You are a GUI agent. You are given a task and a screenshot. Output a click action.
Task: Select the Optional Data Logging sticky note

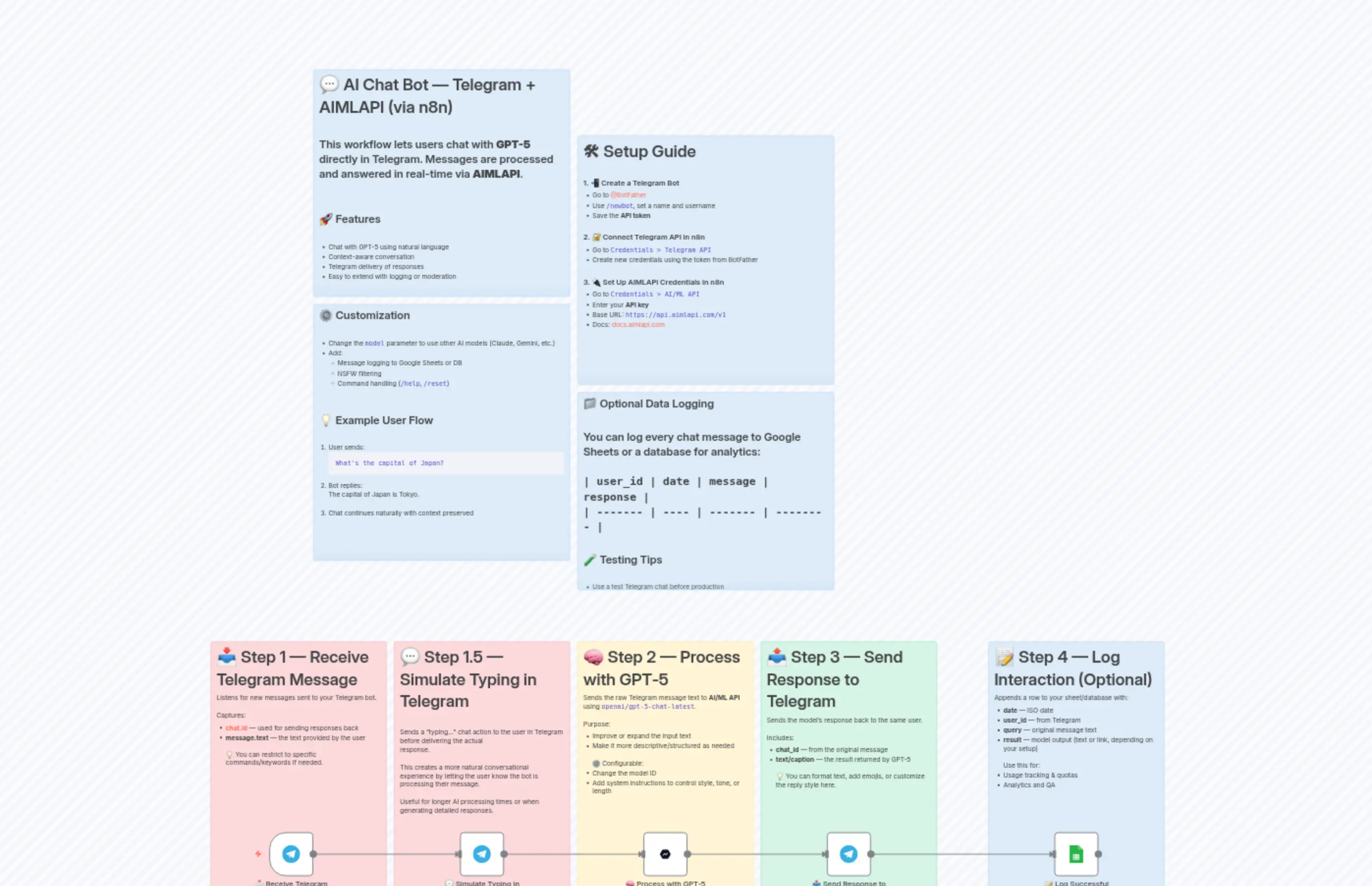point(705,404)
